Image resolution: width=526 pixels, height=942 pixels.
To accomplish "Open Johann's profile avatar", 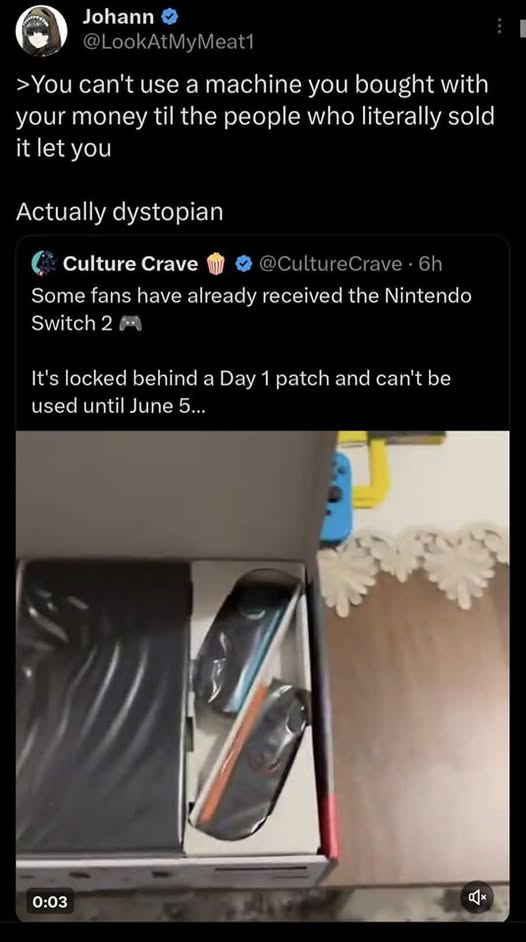I will [x=41, y=31].
